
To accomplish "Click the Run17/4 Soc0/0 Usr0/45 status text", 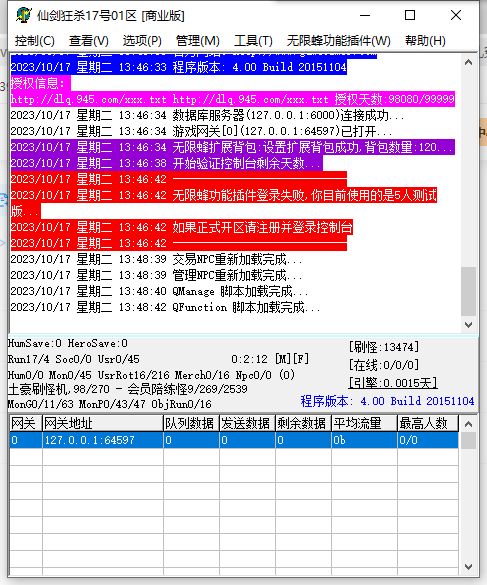I will coord(74,359).
